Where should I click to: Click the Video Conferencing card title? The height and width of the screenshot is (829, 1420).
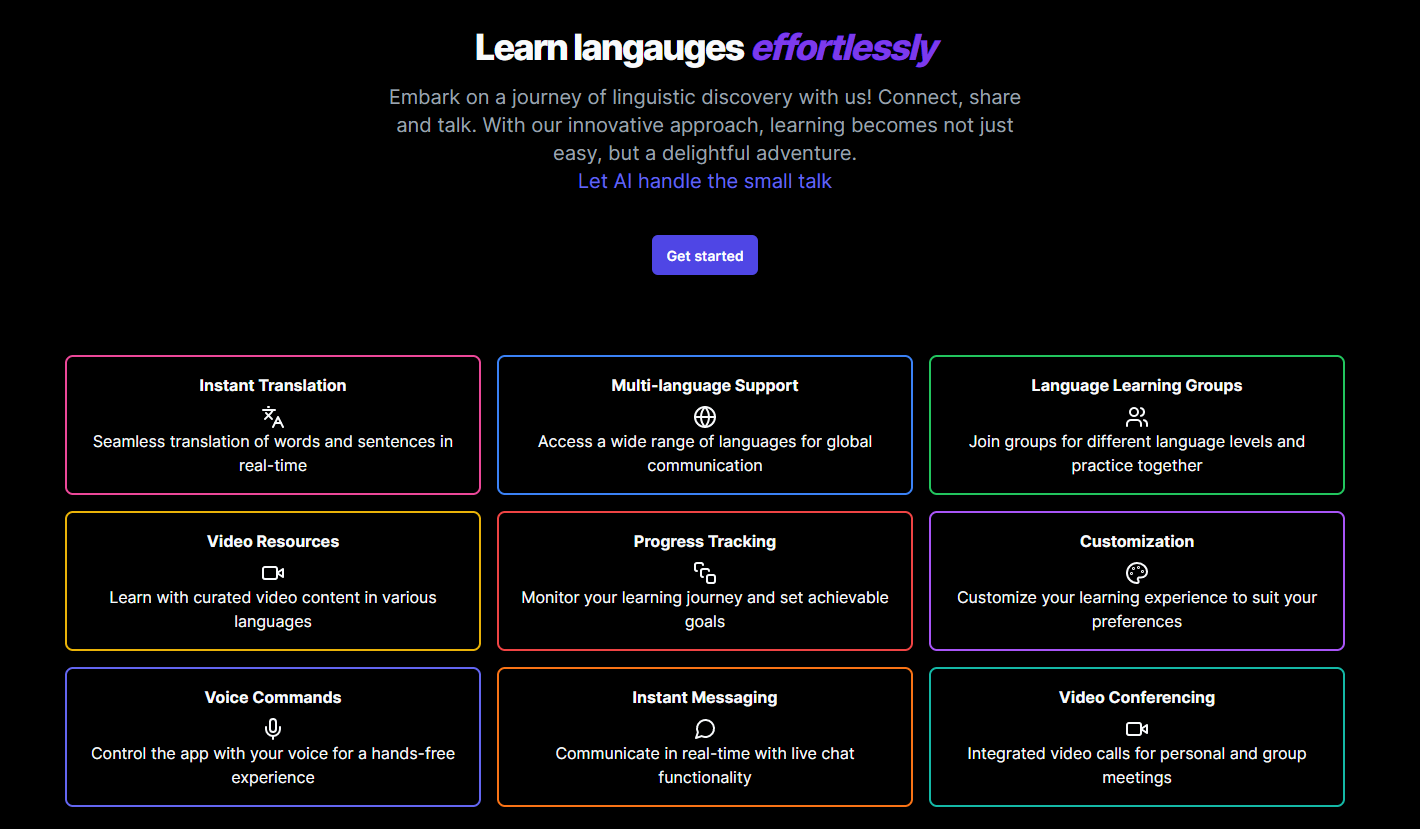click(x=1137, y=697)
